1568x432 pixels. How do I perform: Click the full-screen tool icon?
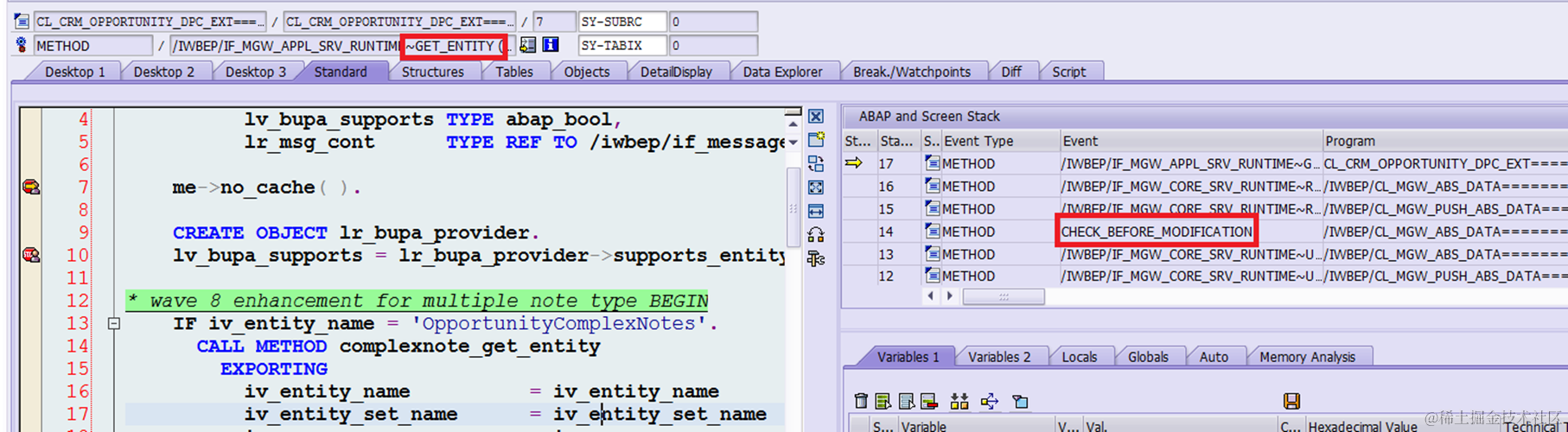coord(816,187)
